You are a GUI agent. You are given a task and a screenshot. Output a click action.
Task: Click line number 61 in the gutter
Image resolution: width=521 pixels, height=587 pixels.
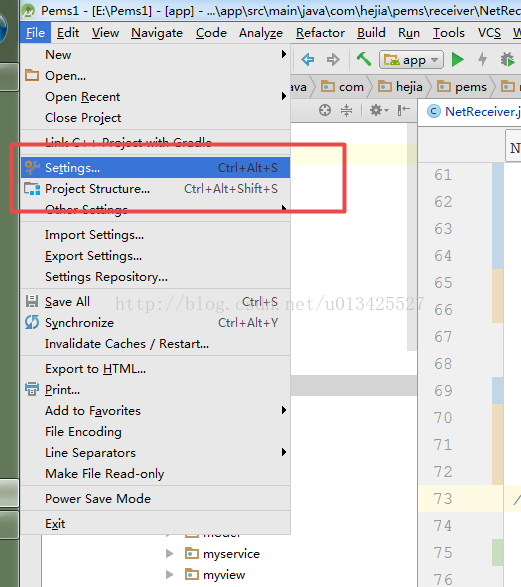(443, 175)
